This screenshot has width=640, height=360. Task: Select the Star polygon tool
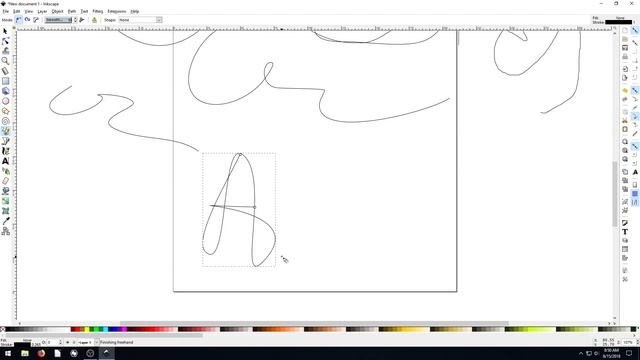click(5, 111)
